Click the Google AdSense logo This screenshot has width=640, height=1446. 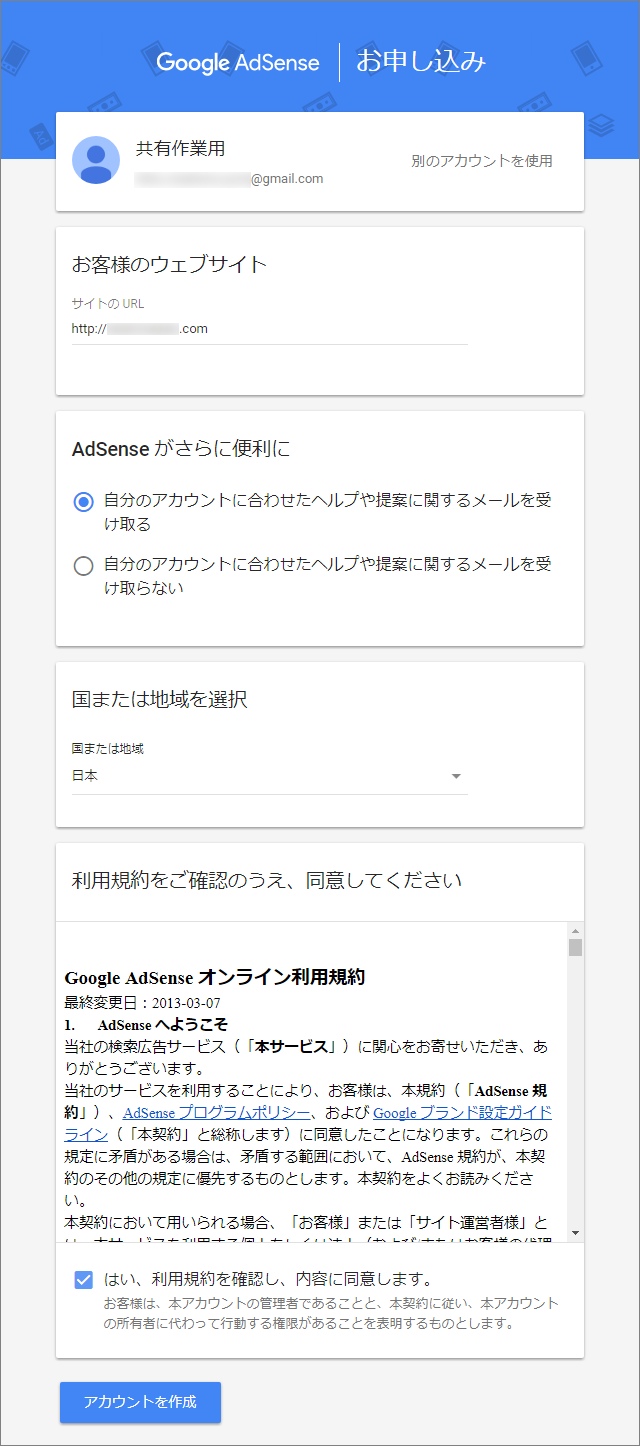238,62
